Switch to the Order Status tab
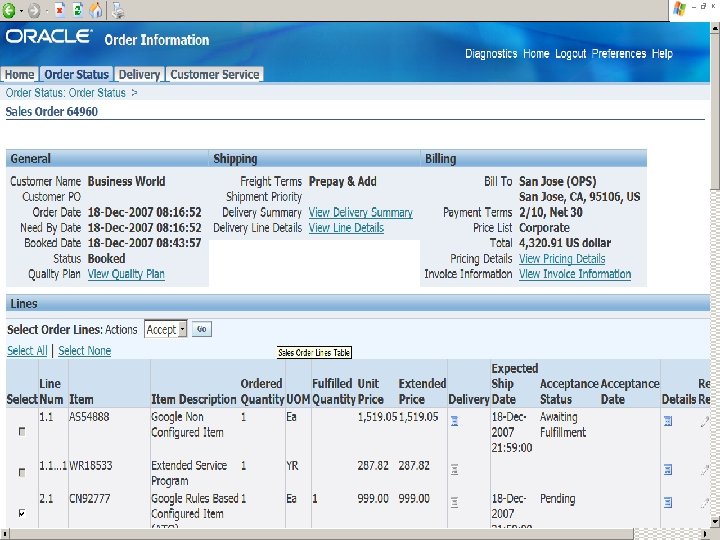This screenshot has height=540, width=720. pyautogui.click(x=77, y=74)
